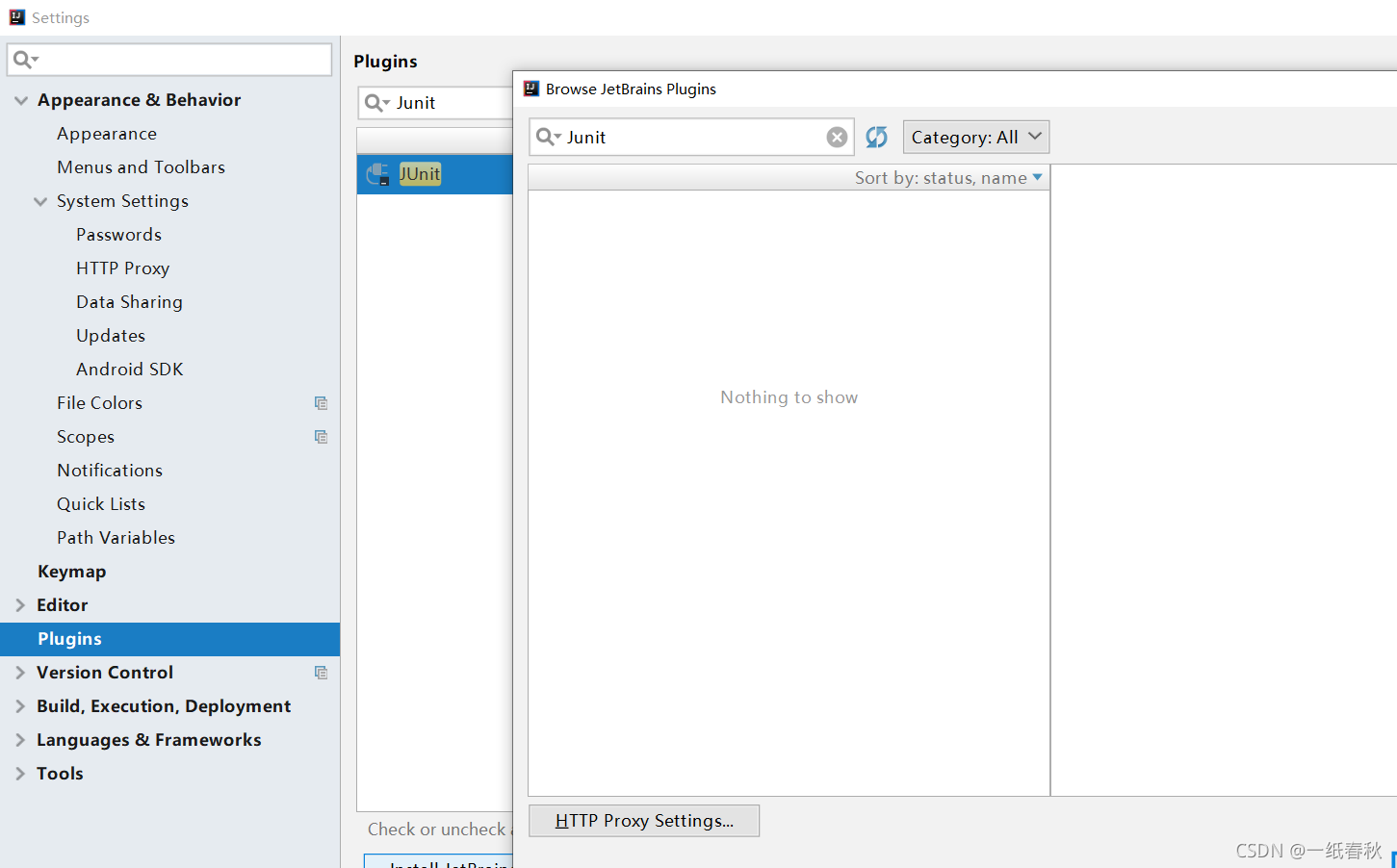Open HTTP Proxy Settings button
Image resolution: width=1397 pixels, height=868 pixels.
644,821
